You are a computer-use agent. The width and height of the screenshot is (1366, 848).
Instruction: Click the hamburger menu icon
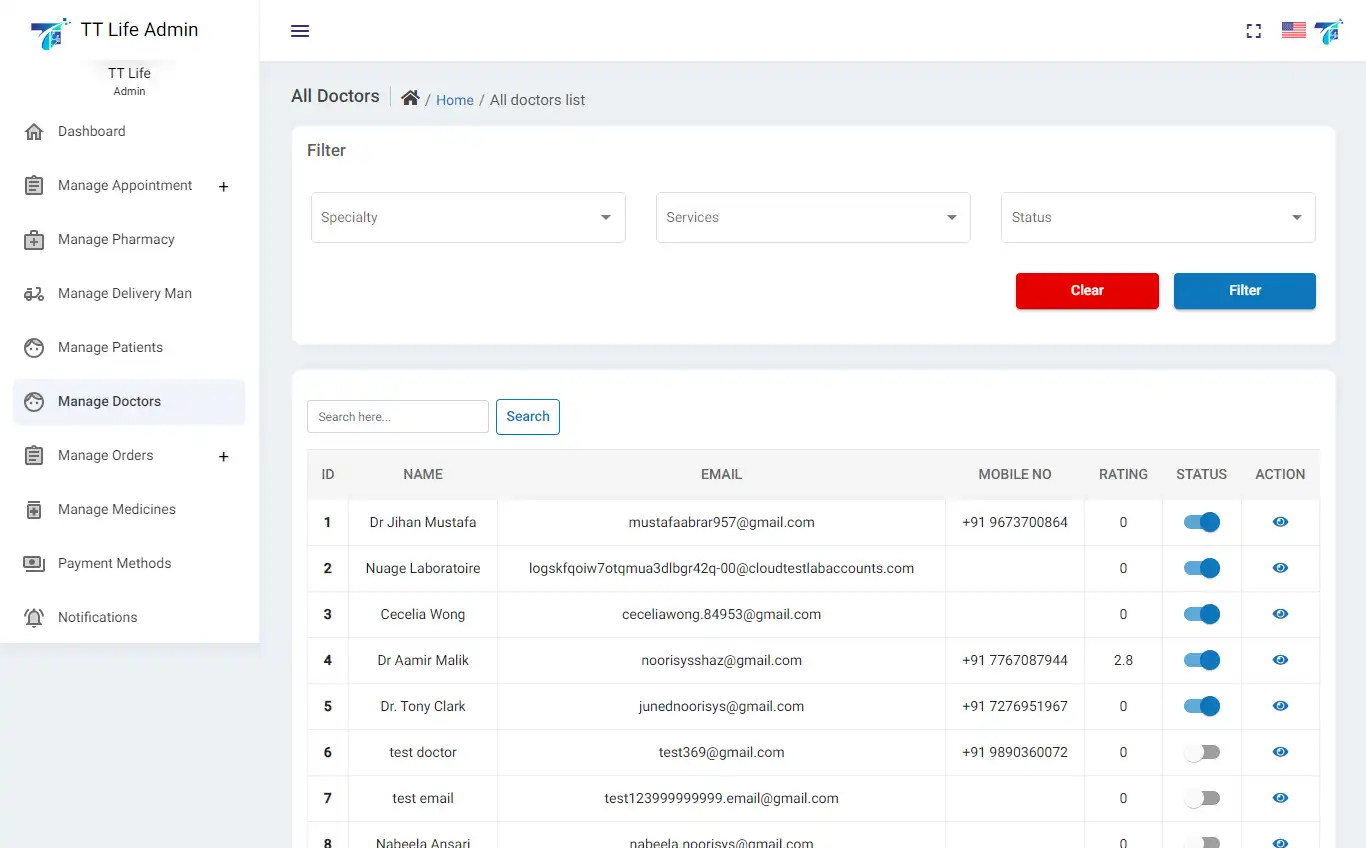300,31
